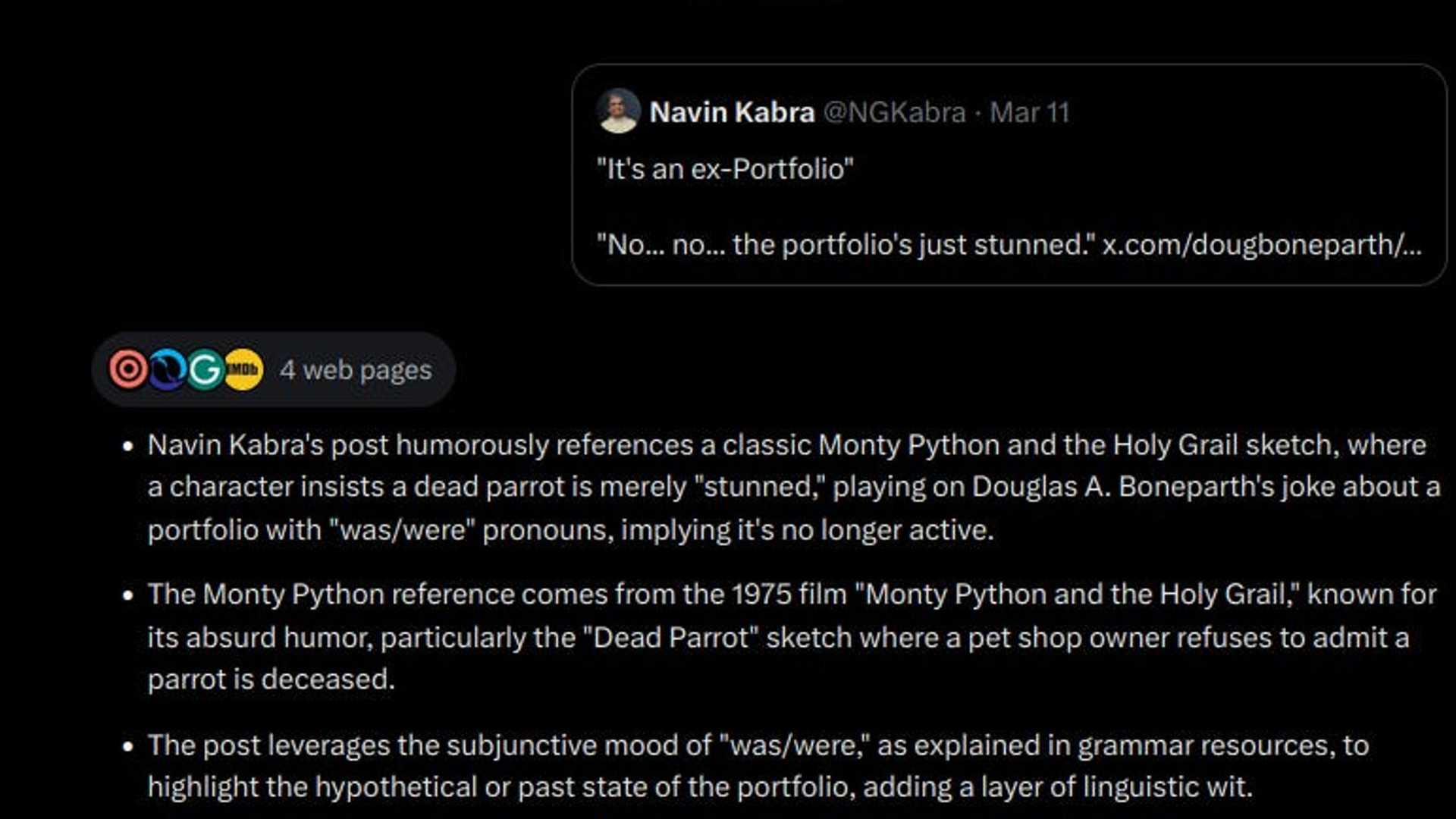The width and height of the screenshot is (1456, 819).
Task: Click the first bullet point marker
Action: click(x=127, y=445)
